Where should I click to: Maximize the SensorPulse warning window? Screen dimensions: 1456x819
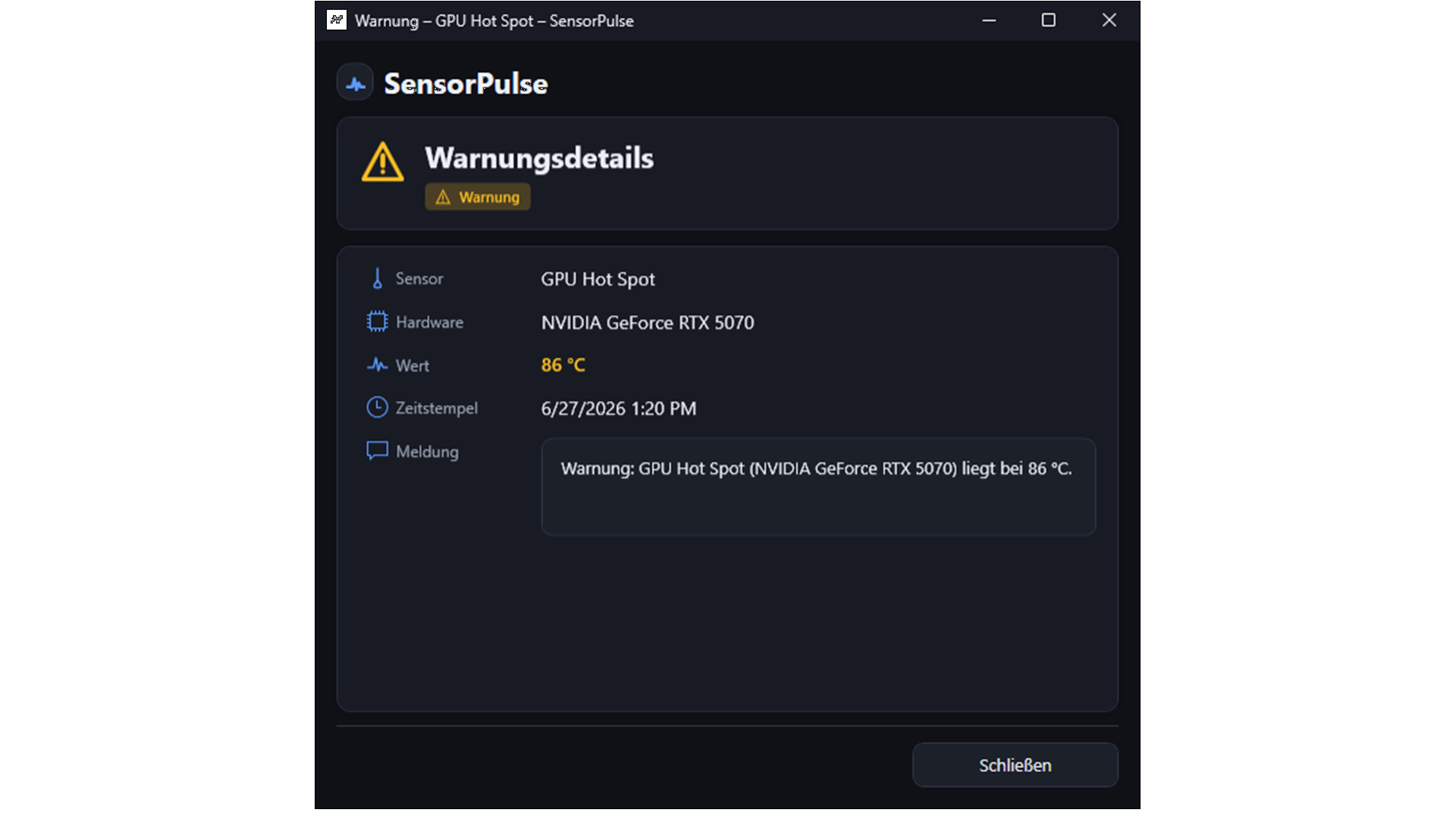point(1048,20)
